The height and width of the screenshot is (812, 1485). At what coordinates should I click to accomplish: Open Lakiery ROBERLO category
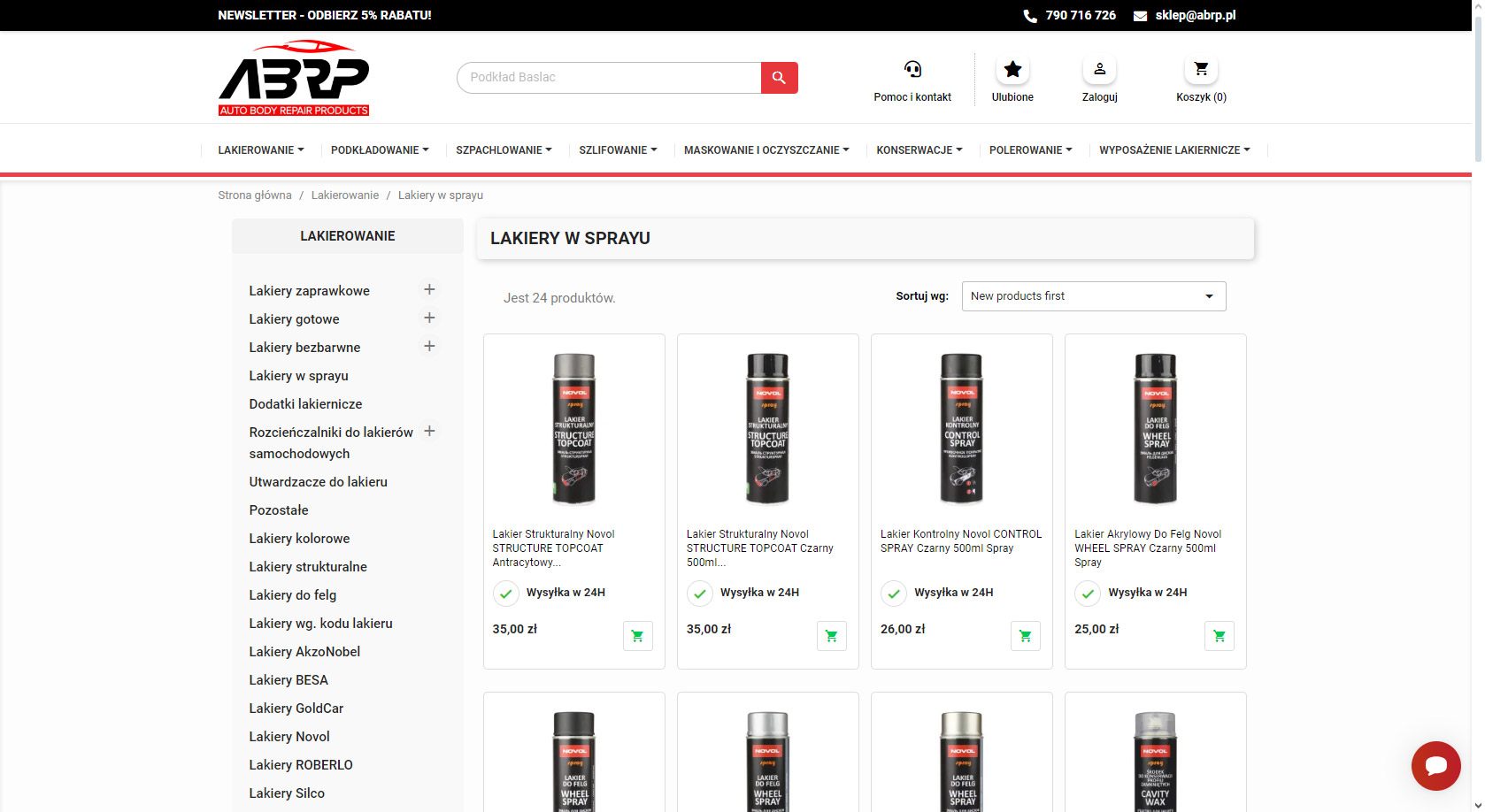click(301, 765)
